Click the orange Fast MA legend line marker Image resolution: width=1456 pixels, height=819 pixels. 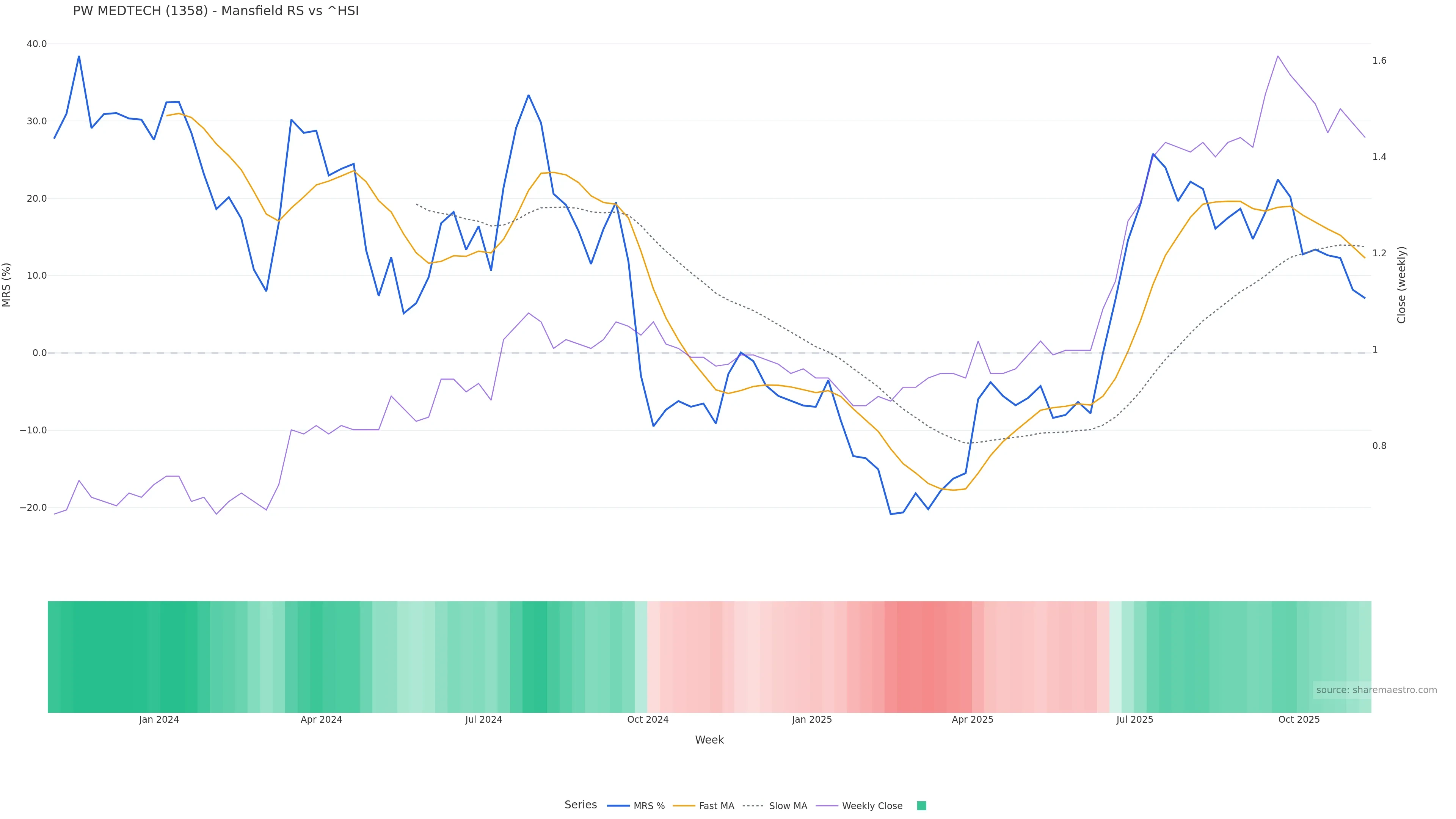[x=684, y=805]
